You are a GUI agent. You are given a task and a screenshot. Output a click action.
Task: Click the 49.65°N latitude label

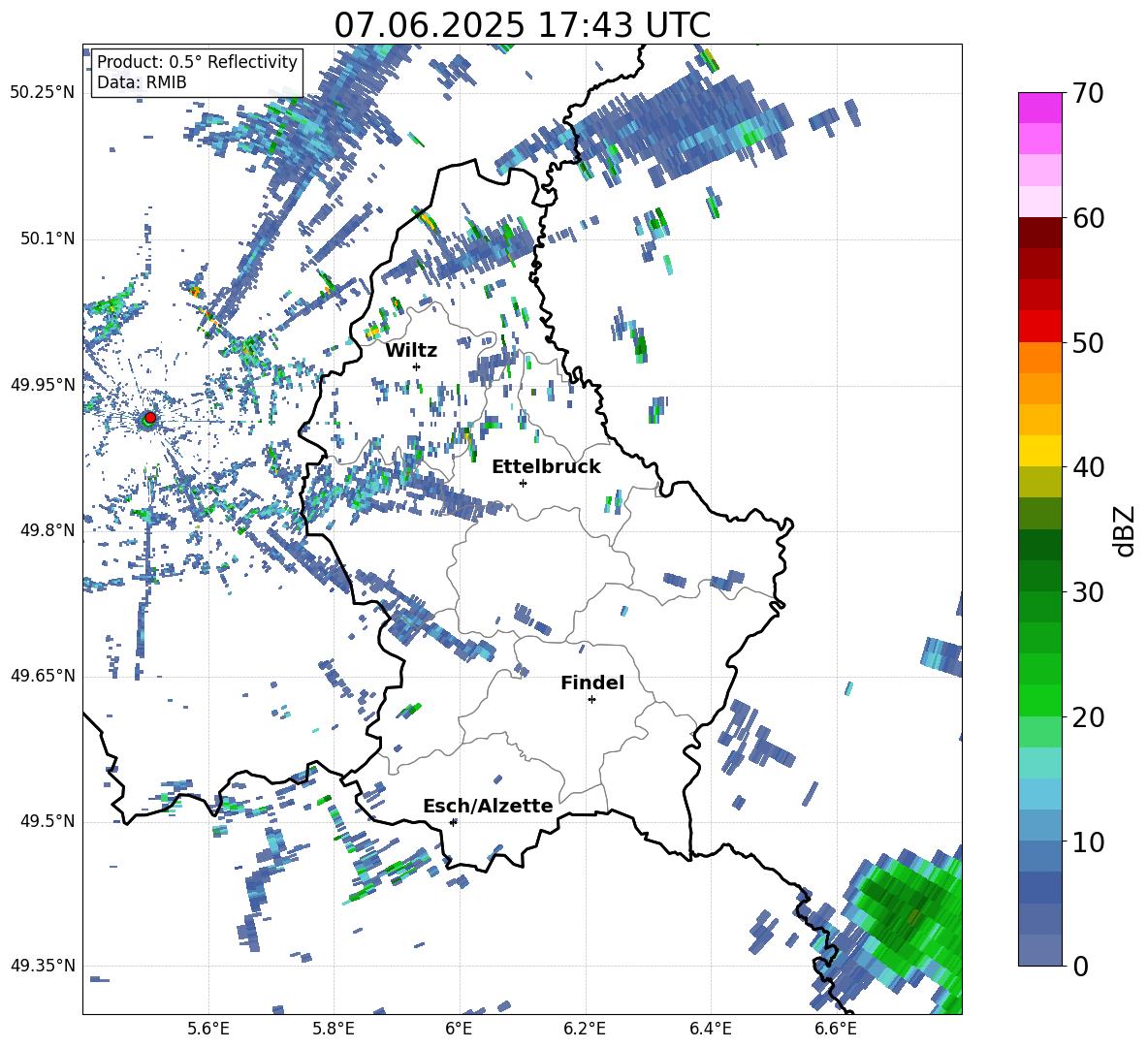(43, 676)
